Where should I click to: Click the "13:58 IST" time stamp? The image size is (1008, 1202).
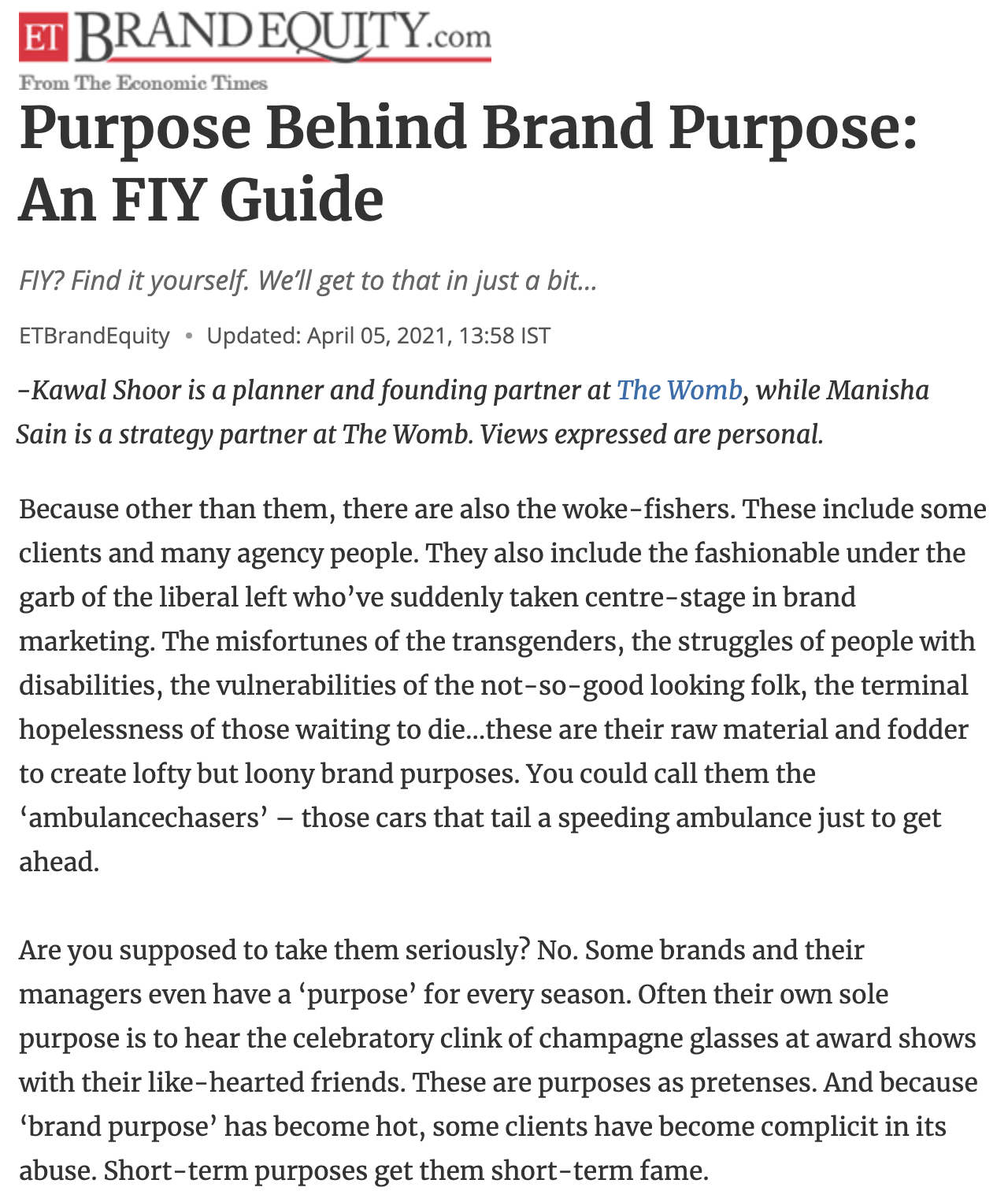pyautogui.click(x=505, y=336)
